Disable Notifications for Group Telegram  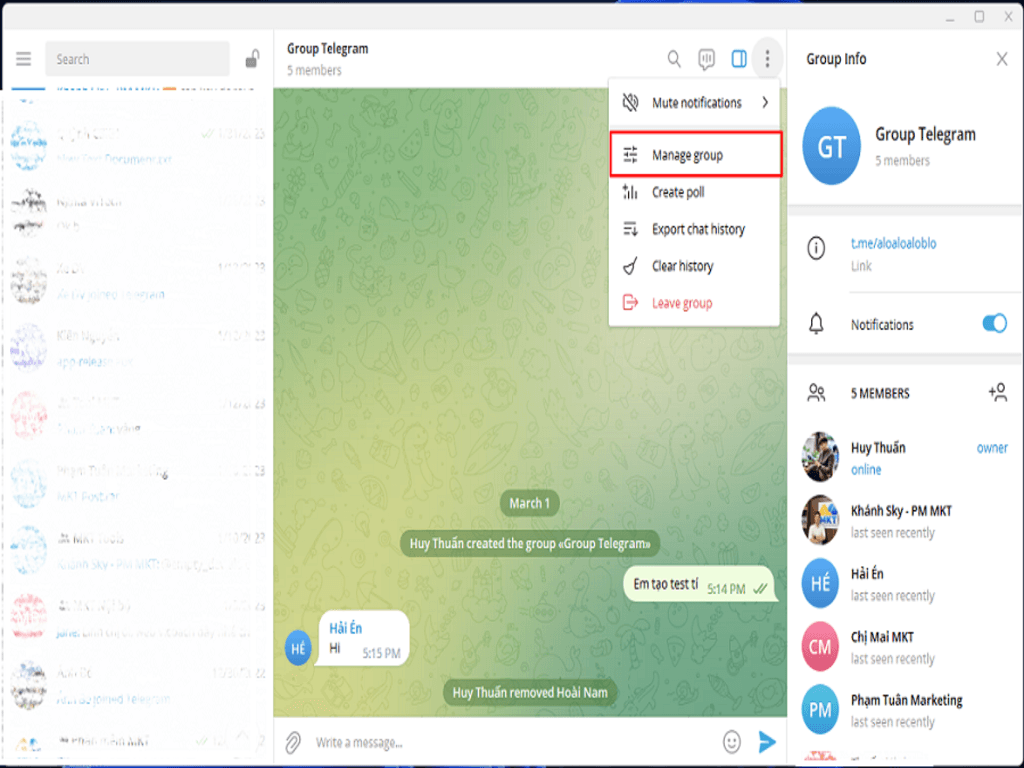(993, 324)
